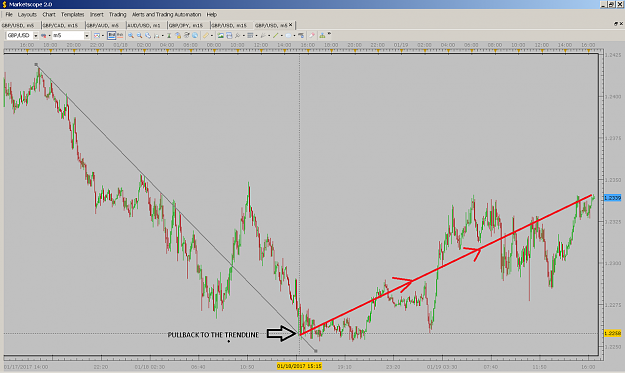
Task: Click the highlighted 01/18/2017 15:15 date label
Action: 299,366
